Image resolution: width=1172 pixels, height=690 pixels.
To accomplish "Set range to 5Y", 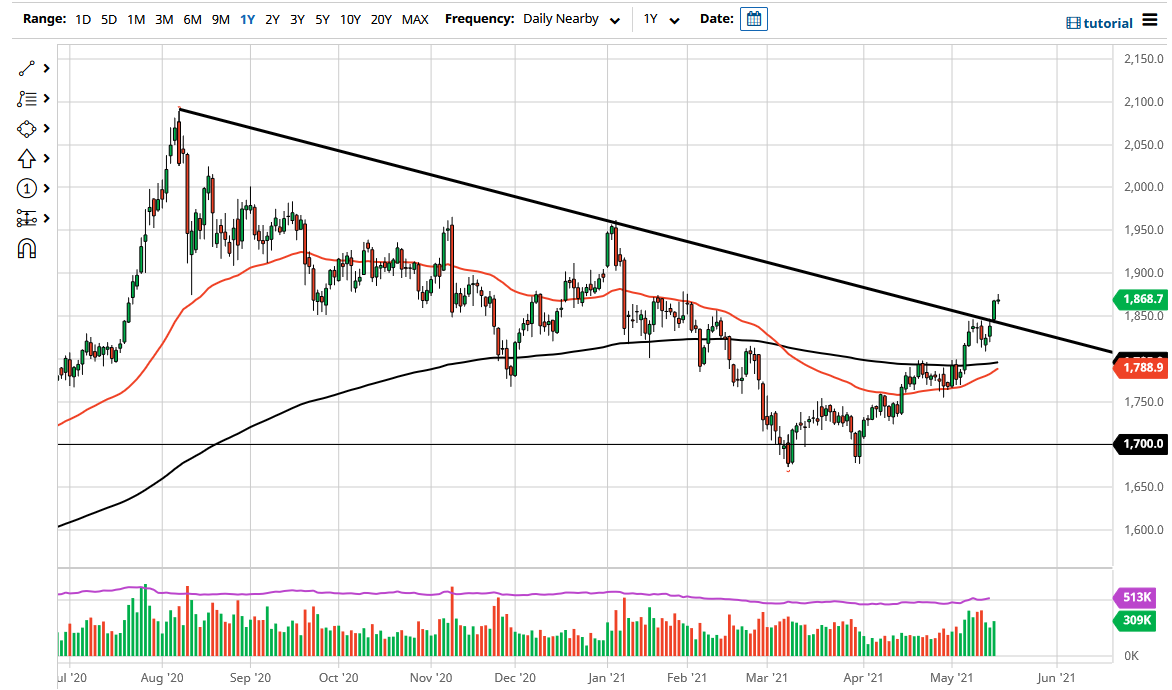I will pos(322,19).
